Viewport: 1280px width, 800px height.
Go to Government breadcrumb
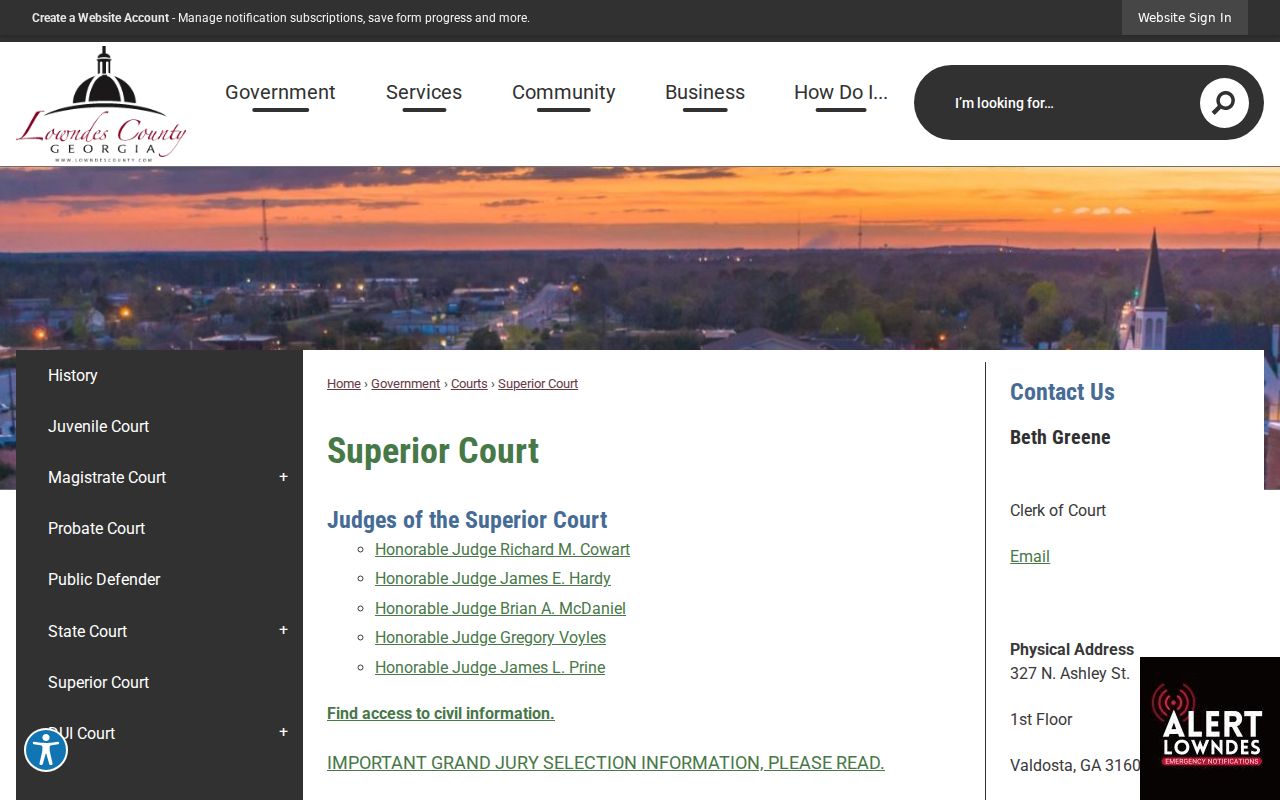point(405,384)
